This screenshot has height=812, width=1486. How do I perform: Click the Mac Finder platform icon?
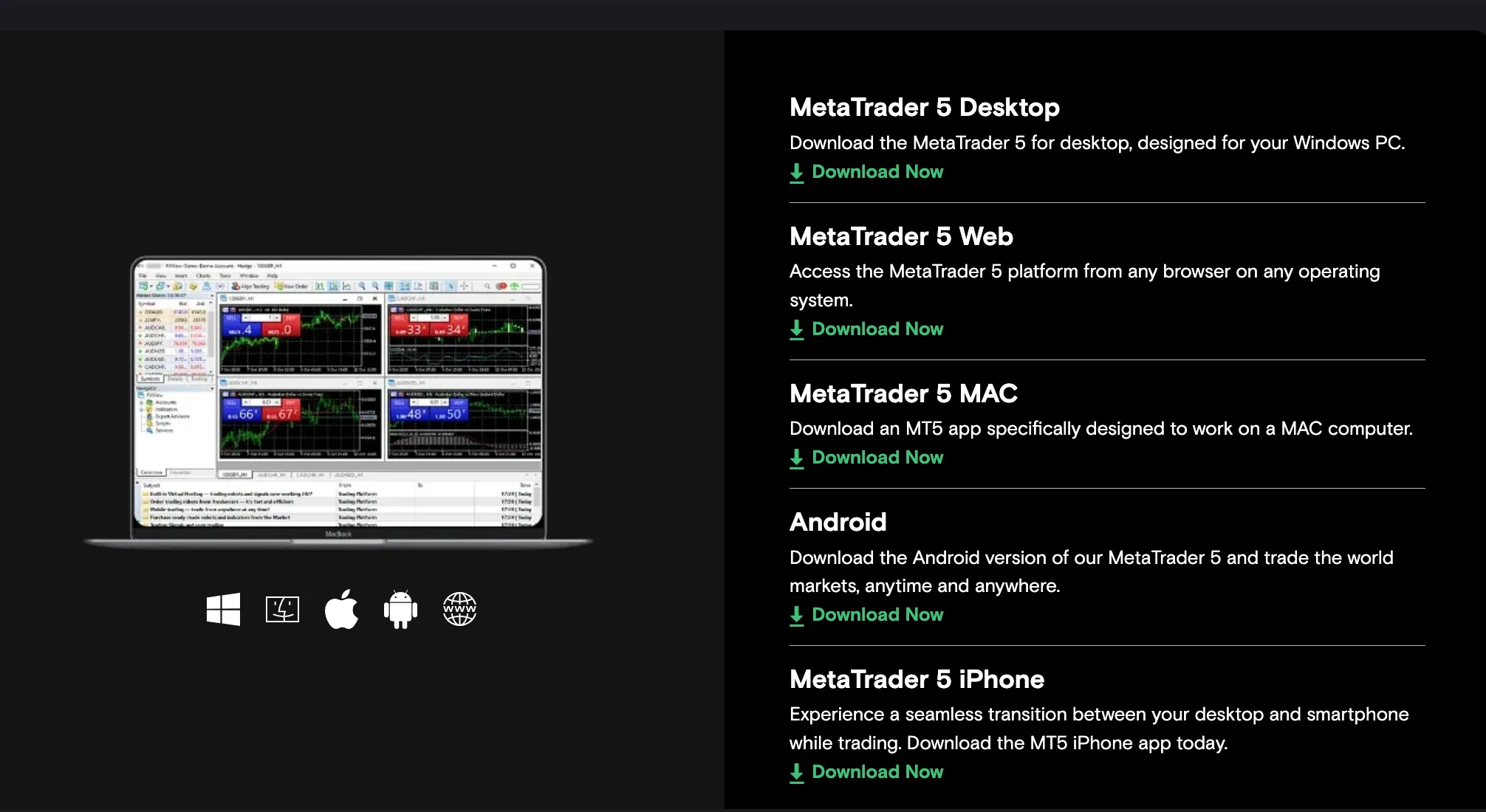pyautogui.click(x=282, y=609)
